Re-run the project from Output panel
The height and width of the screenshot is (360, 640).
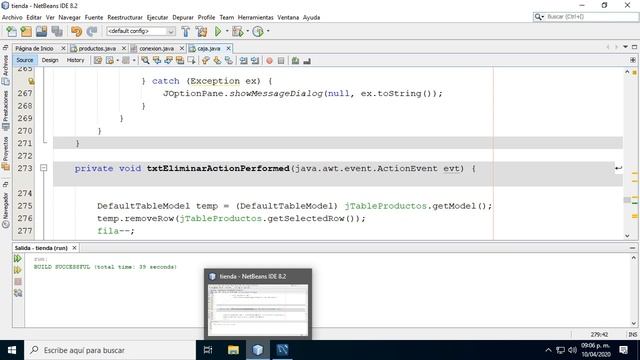coord(18,258)
